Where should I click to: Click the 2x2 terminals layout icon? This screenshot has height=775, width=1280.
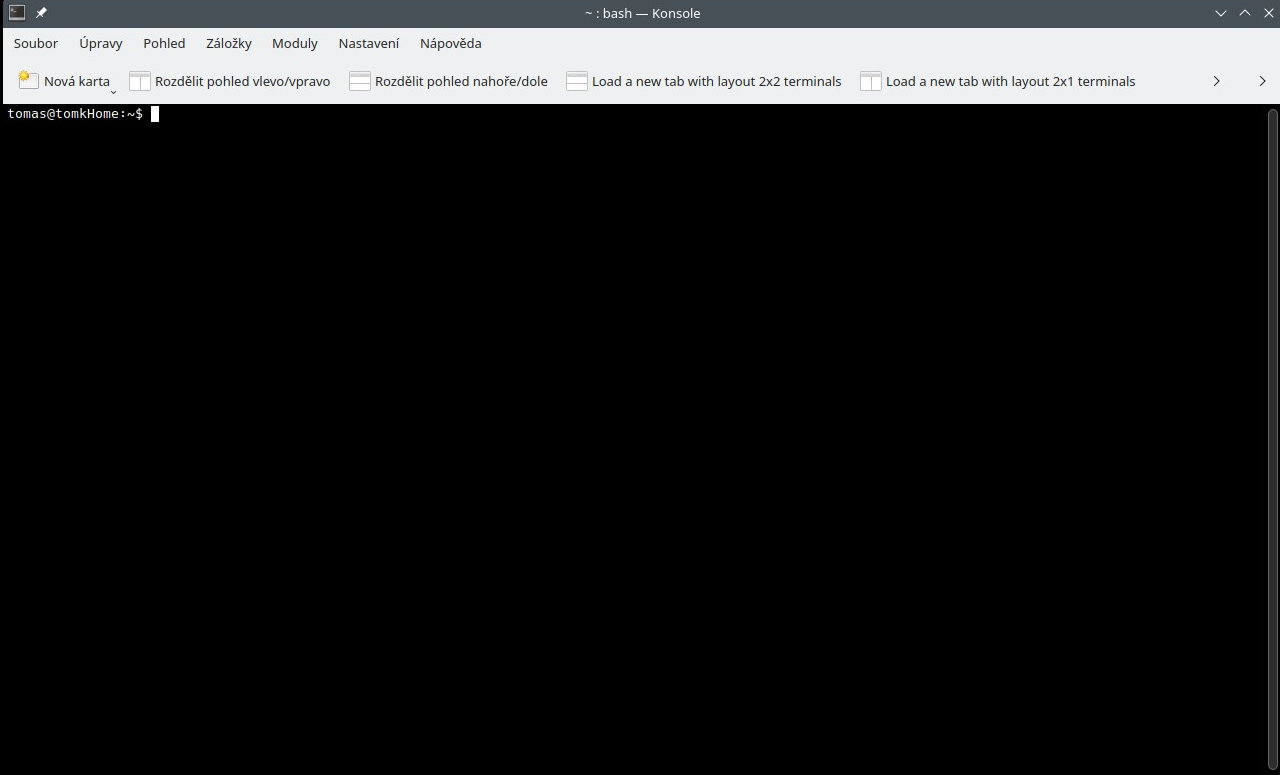pyautogui.click(x=577, y=81)
